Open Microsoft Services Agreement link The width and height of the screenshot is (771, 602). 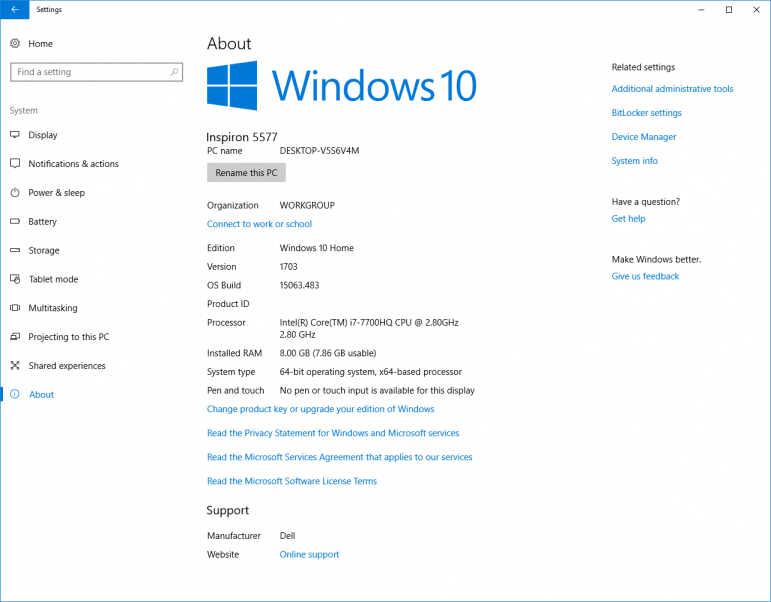(x=339, y=457)
